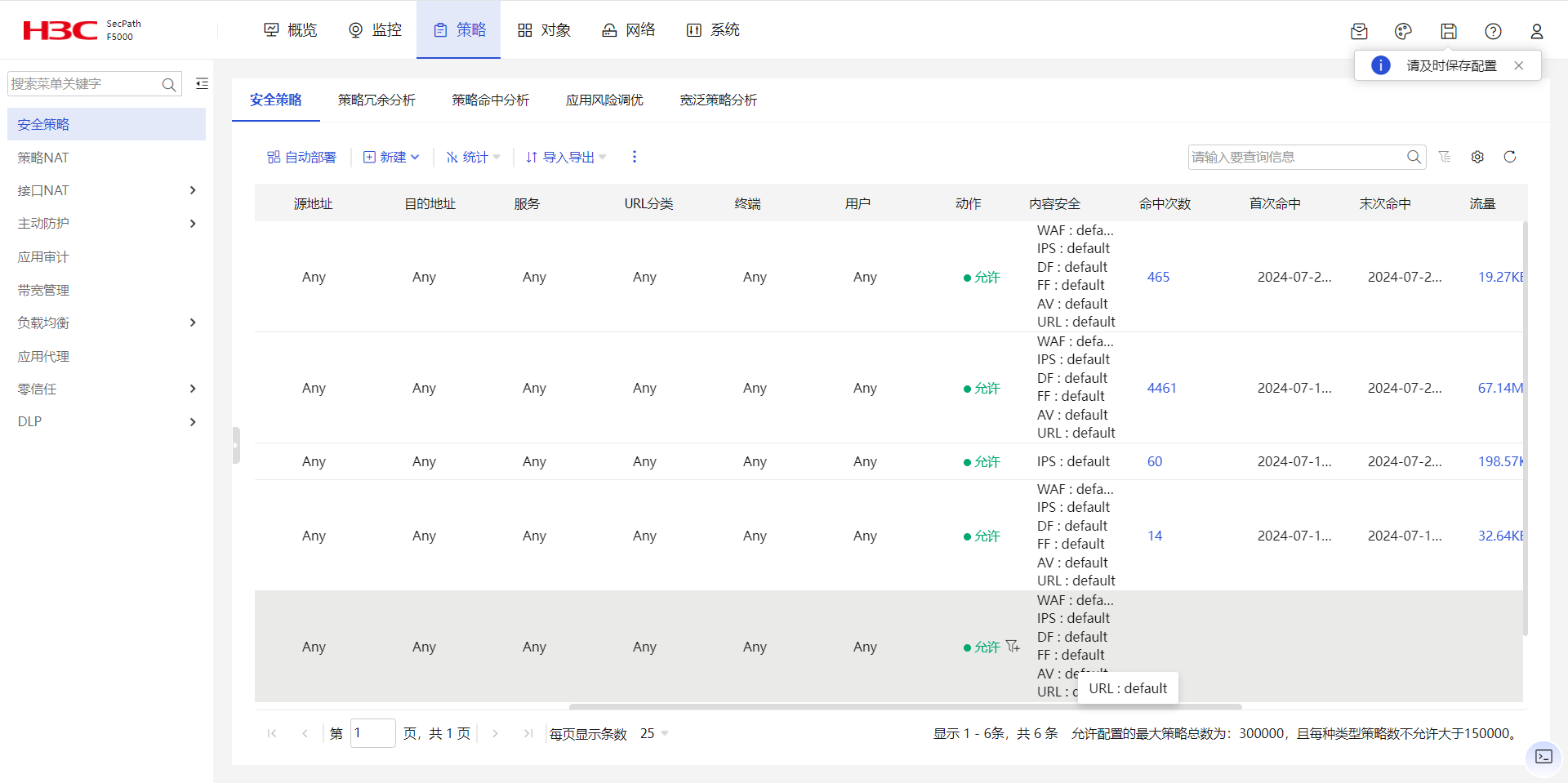Click the user account icon

(x=1536, y=31)
